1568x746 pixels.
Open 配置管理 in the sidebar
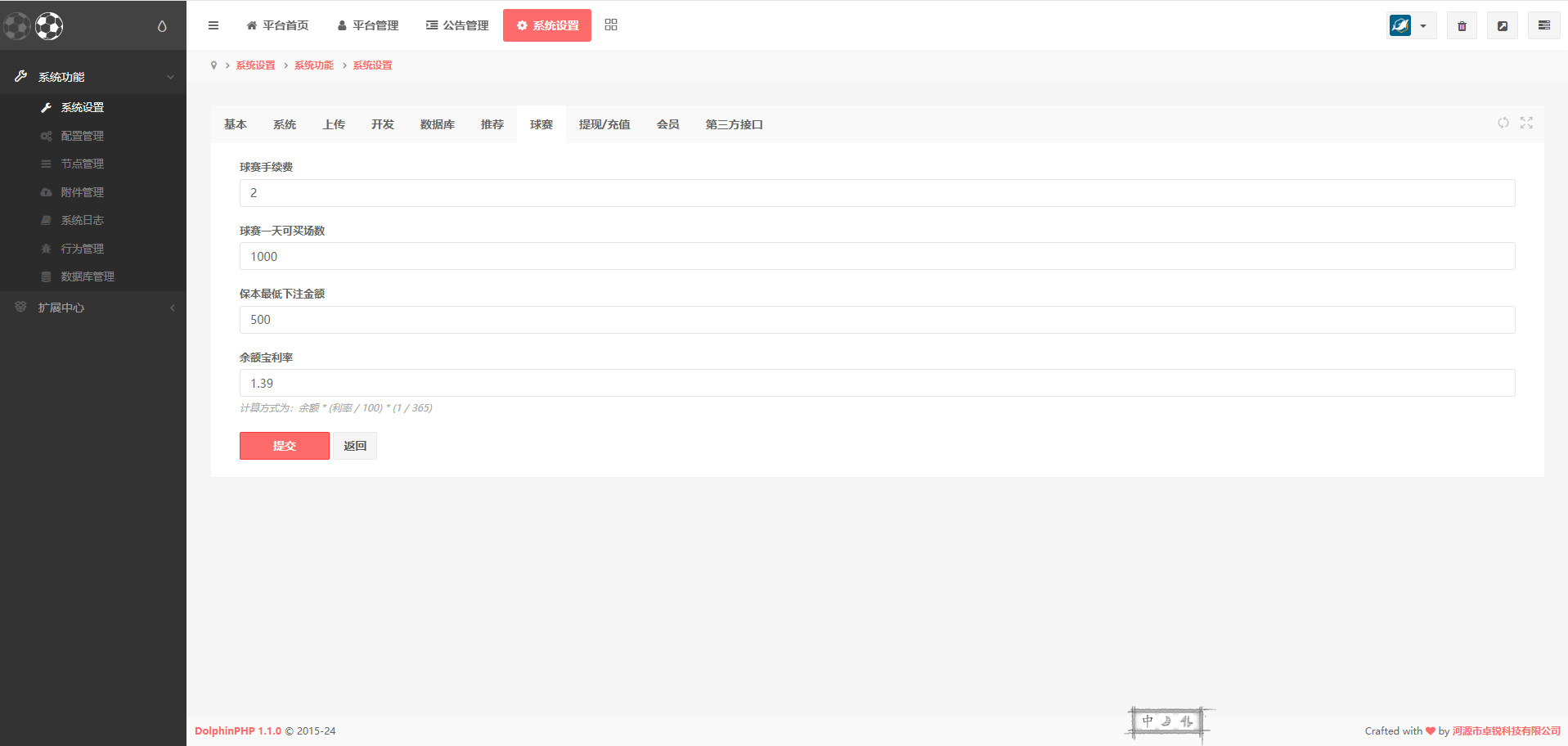(82, 136)
